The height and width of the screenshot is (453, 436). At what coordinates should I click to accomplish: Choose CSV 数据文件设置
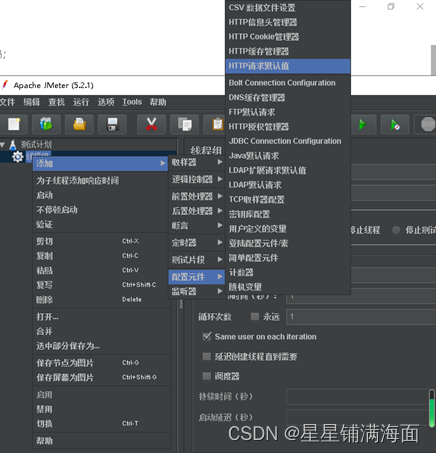[288, 8]
